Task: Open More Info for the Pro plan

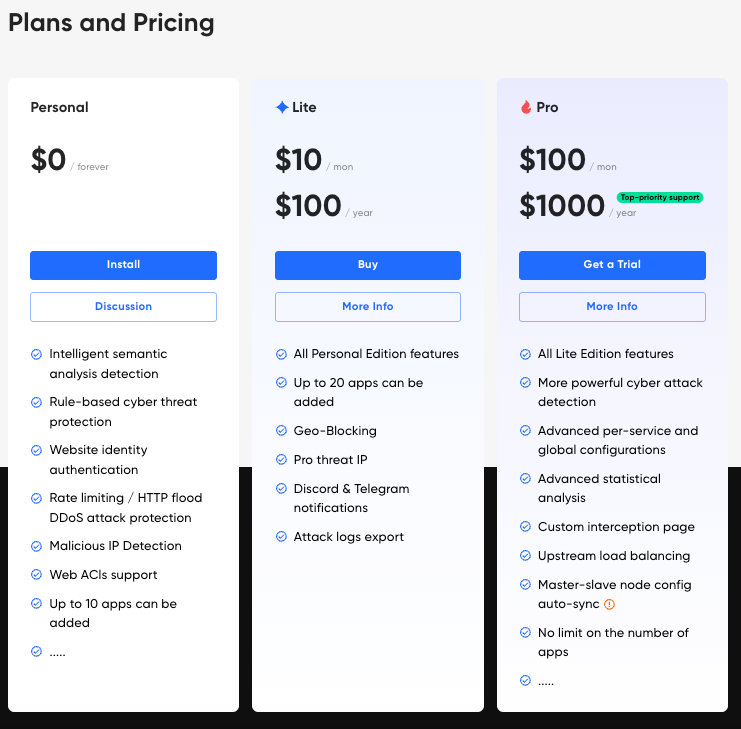Action: tap(612, 307)
